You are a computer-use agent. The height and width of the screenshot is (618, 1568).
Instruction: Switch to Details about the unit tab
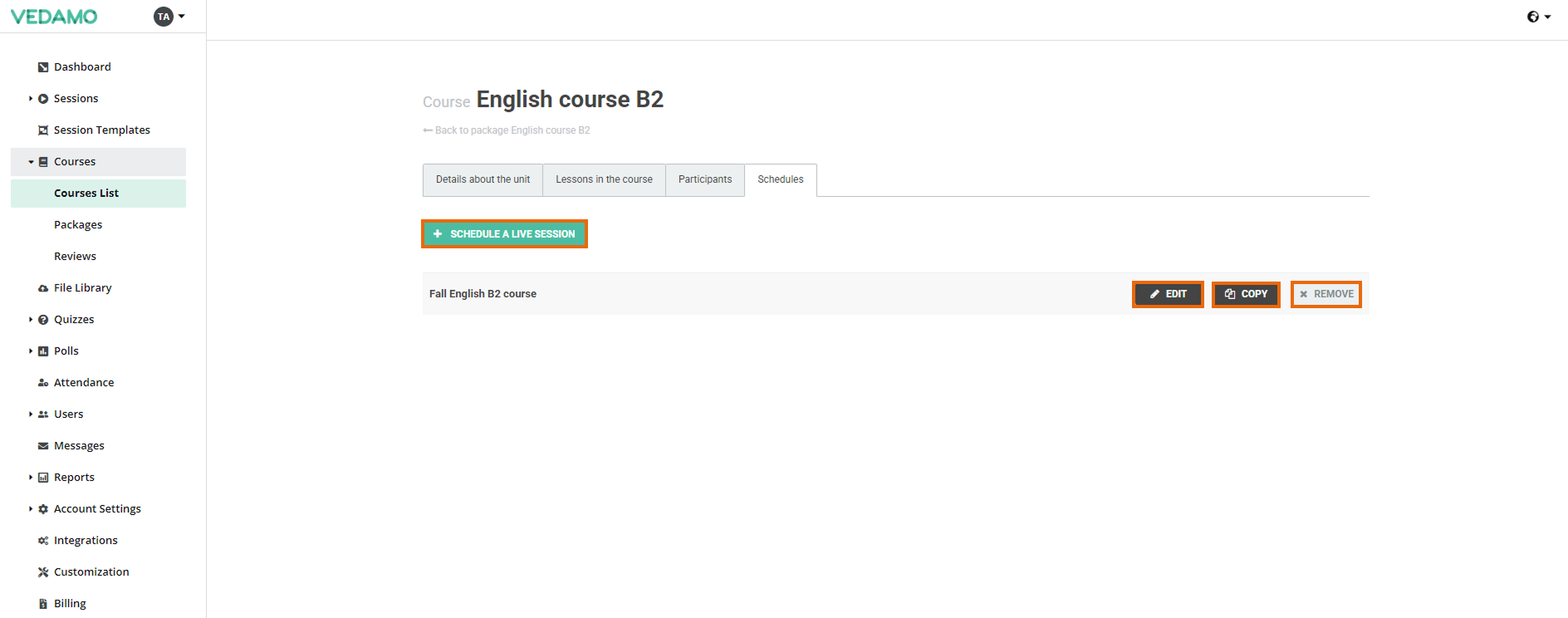pyautogui.click(x=483, y=180)
